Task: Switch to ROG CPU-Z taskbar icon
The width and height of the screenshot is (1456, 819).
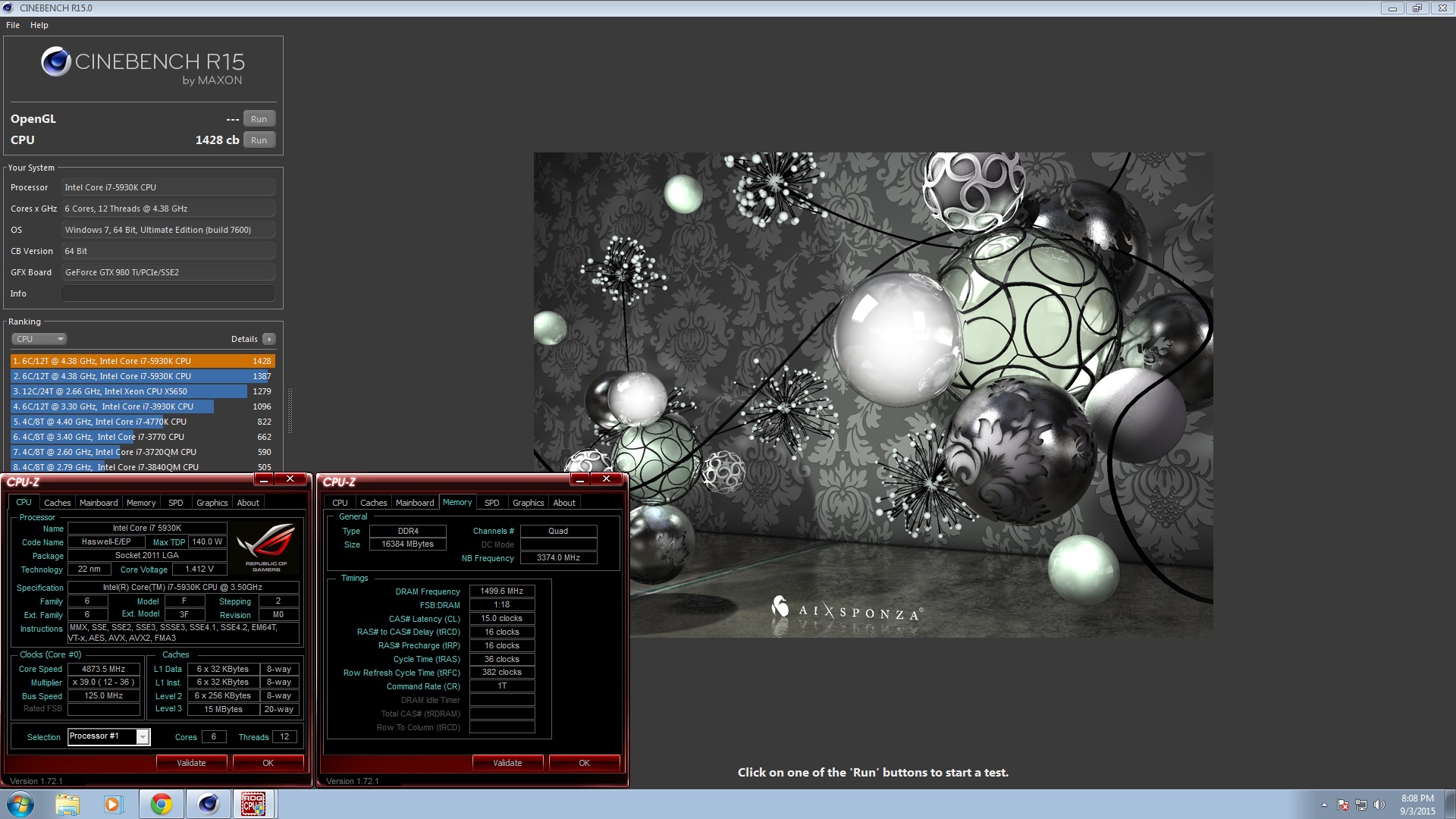Action: 253,804
